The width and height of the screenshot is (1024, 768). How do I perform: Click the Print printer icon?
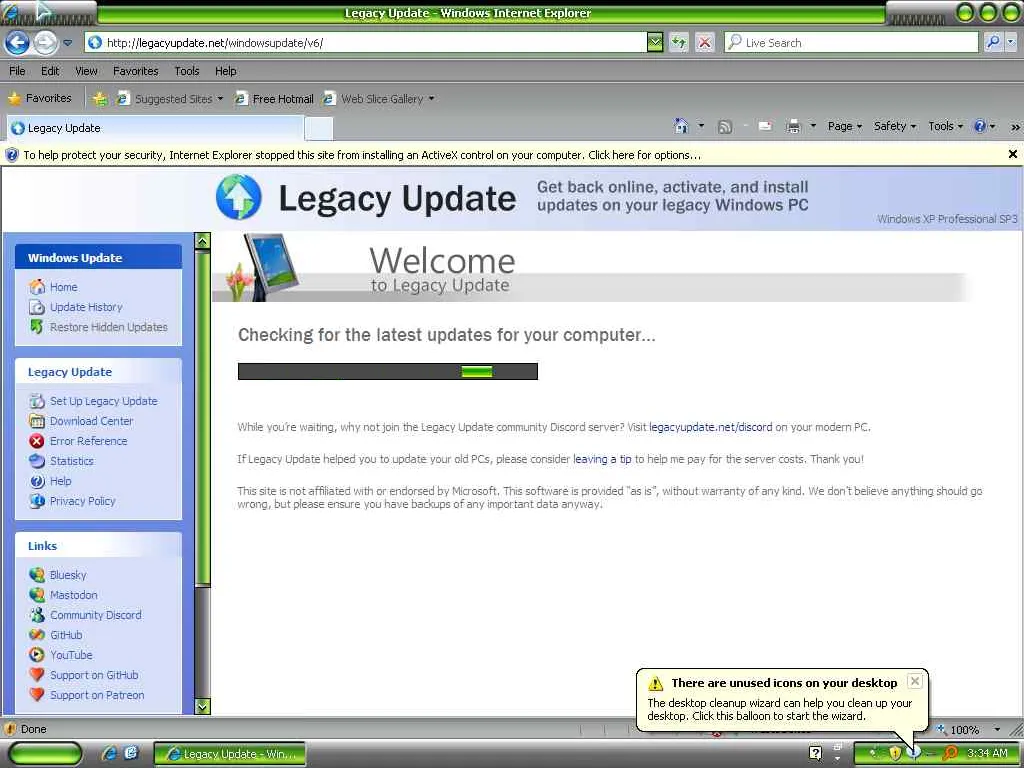pyautogui.click(x=793, y=127)
